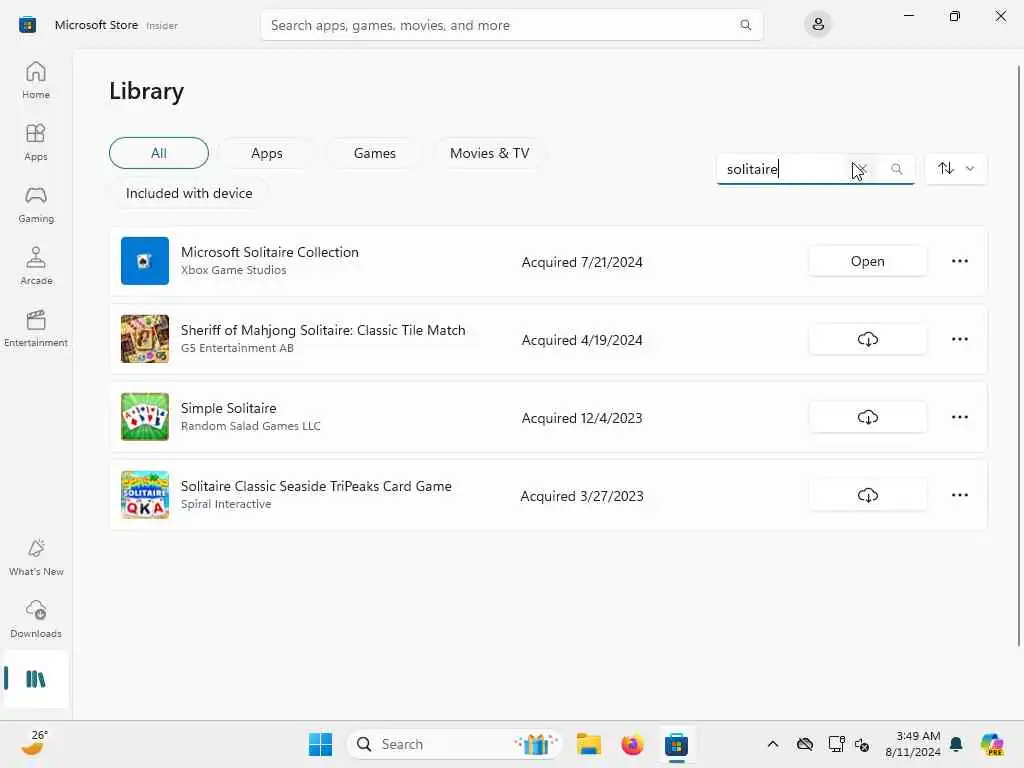The width and height of the screenshot is (1024, 768).
Task: Click the Random Salad Games LLC text
Action: point(251,426)
